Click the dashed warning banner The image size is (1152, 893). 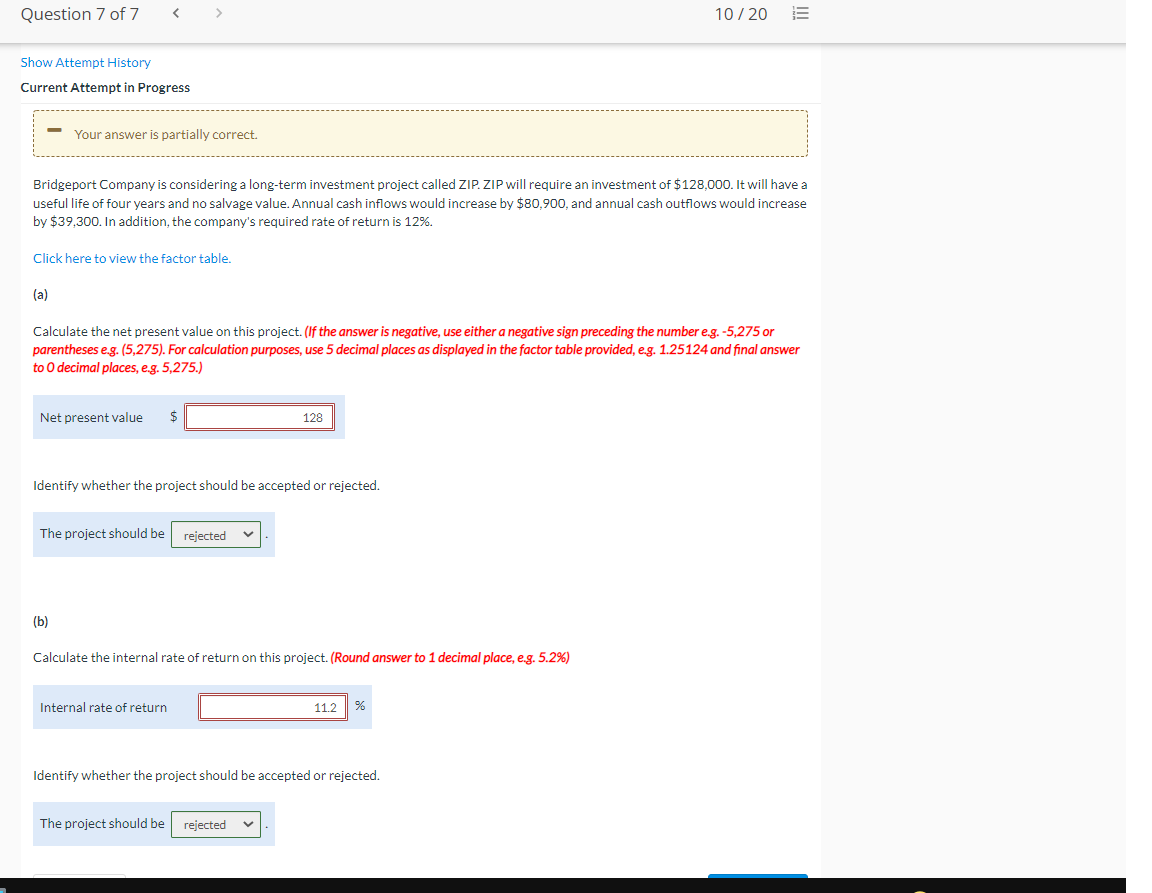[x=420, y=132]
